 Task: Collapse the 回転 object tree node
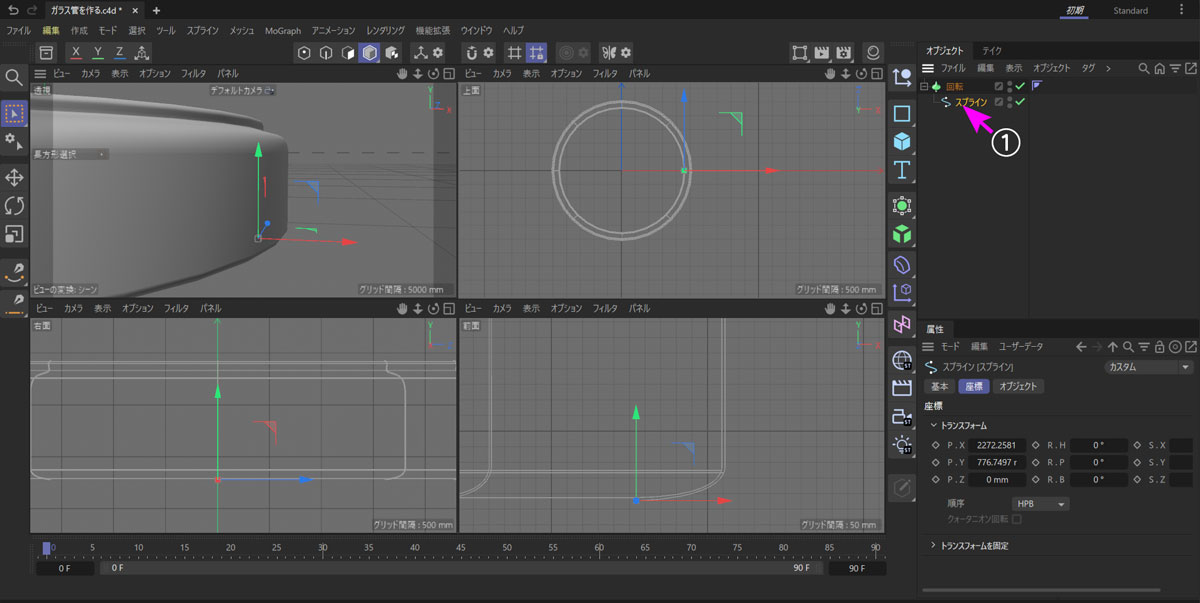pyautogui.click(x=923, y=87)
